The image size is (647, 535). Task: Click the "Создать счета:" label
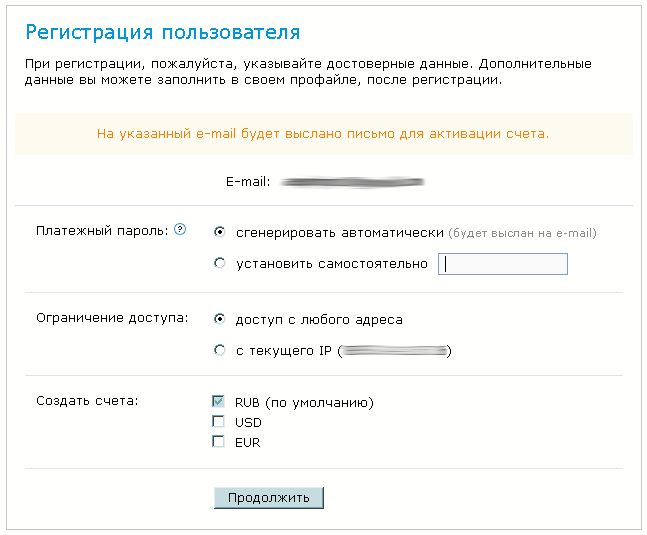tap(87, 401)
